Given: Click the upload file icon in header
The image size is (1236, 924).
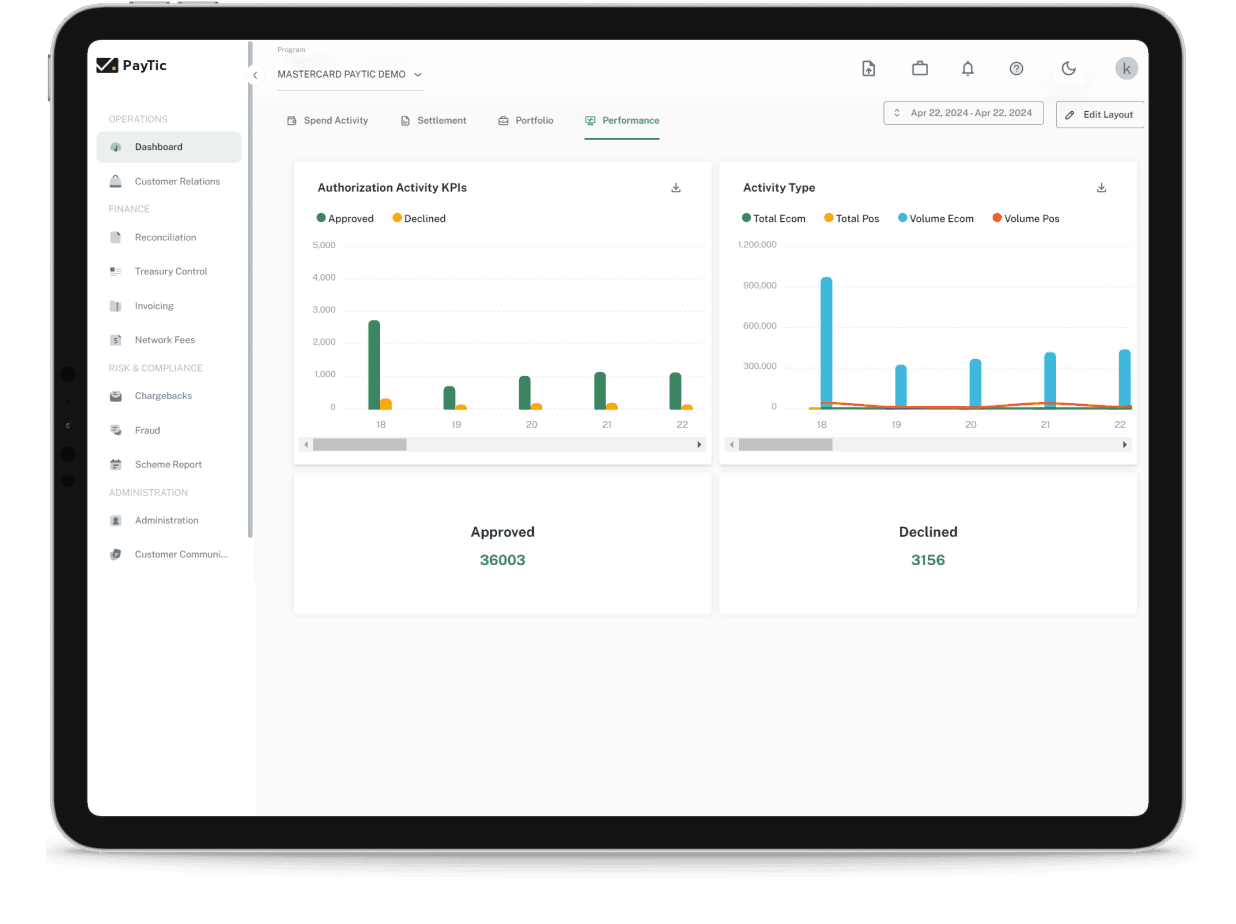Looking at the screenshot, I should click(868, 69).
